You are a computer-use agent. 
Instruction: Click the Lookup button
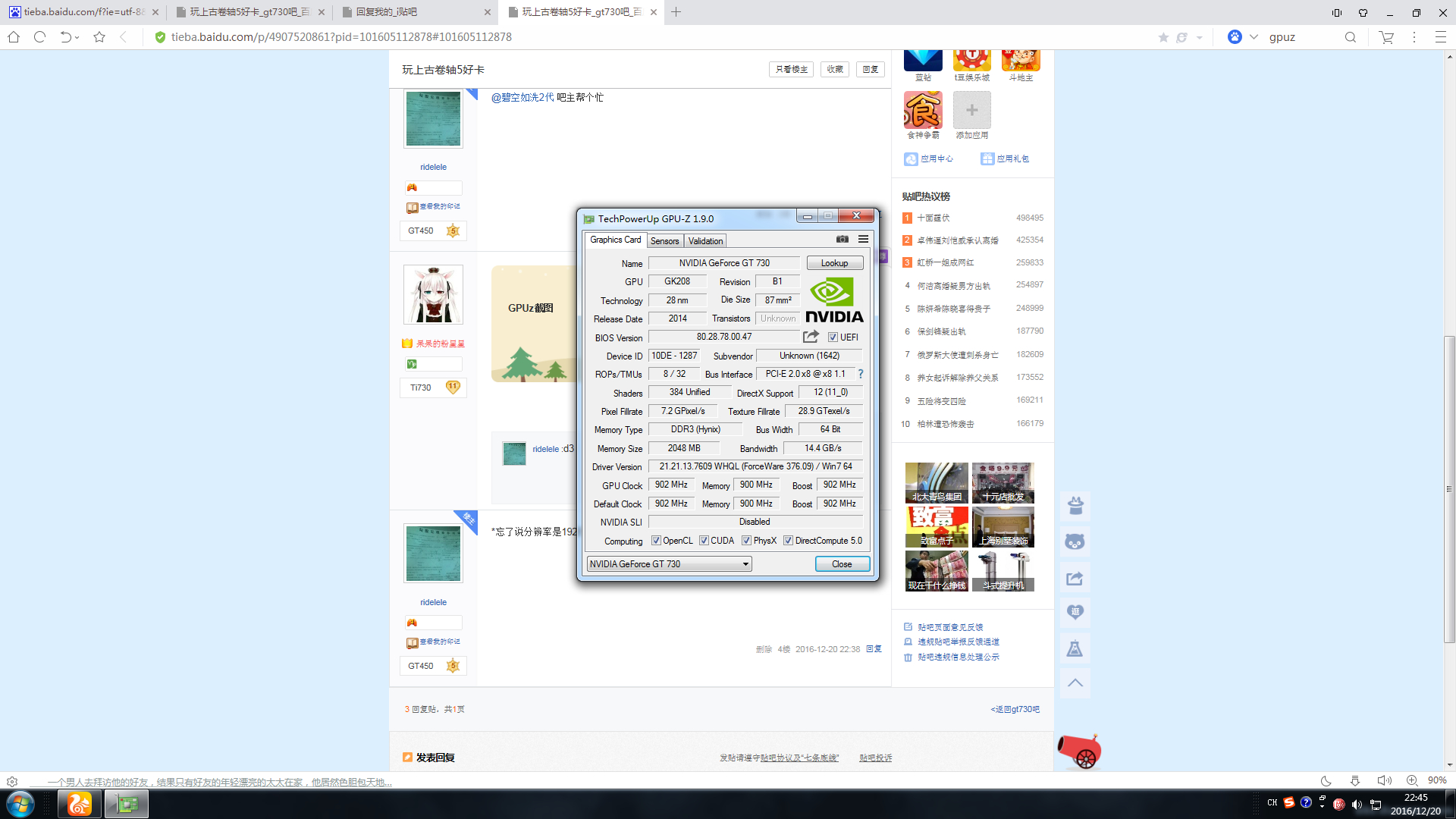tap(834, 263)
